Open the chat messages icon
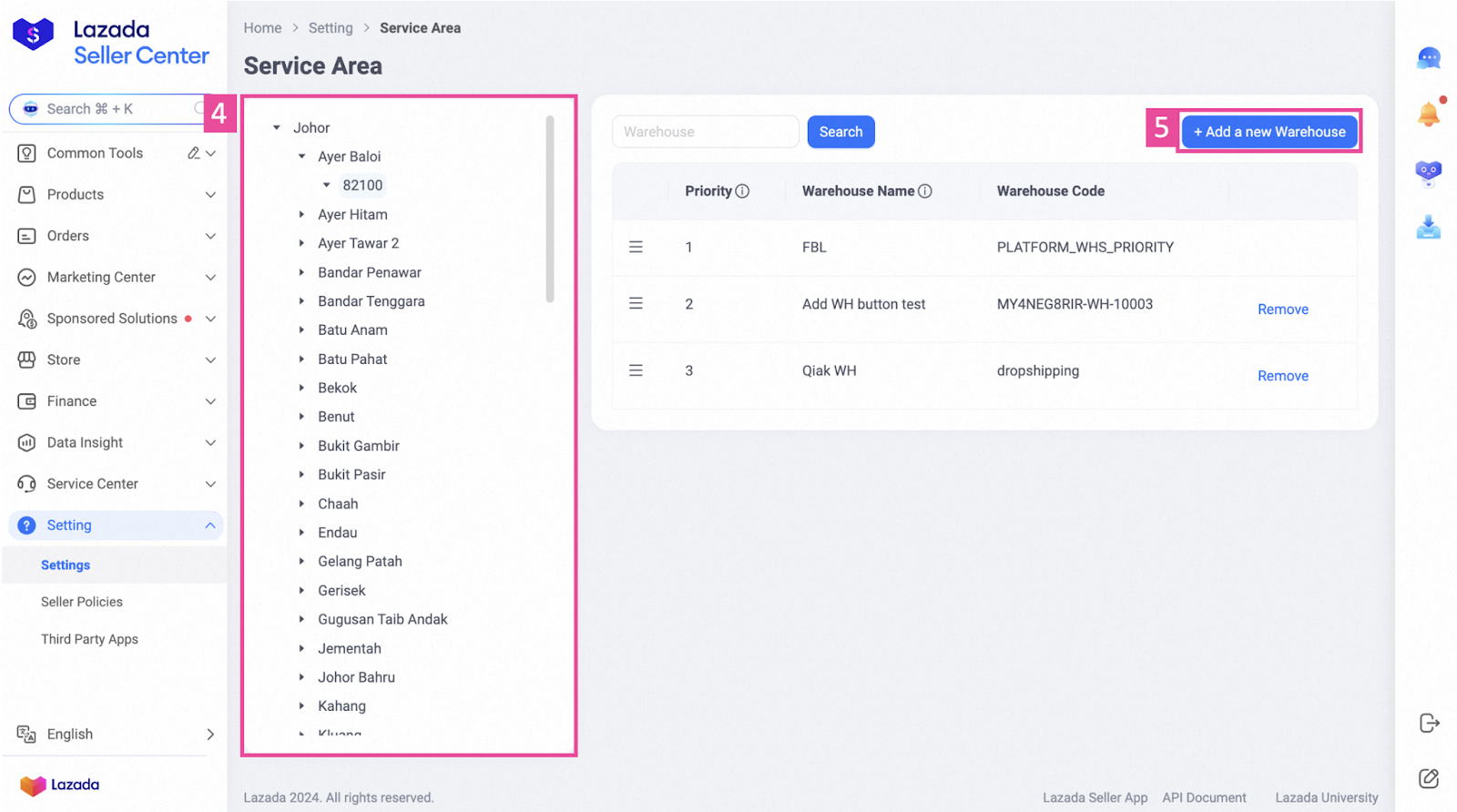This screenshot has width=1457, height=812. 1428,59
